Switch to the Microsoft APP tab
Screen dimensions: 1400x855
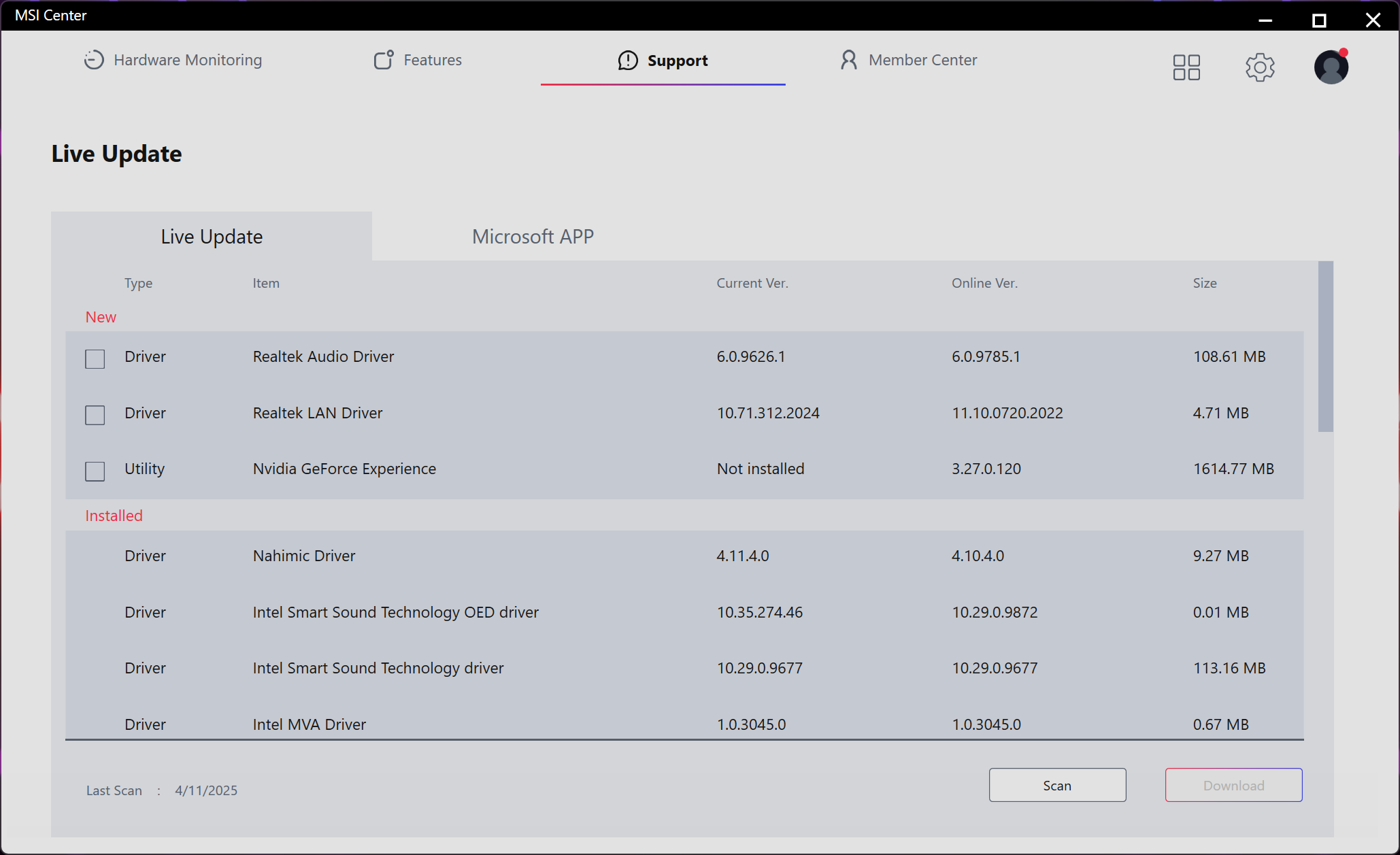[x=533, y=237]
